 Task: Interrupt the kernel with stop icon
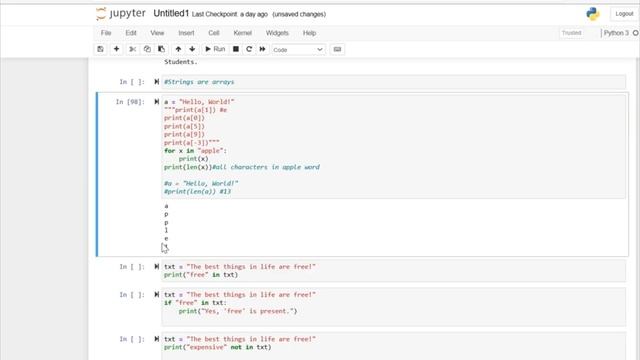click(x=236, y=49)
